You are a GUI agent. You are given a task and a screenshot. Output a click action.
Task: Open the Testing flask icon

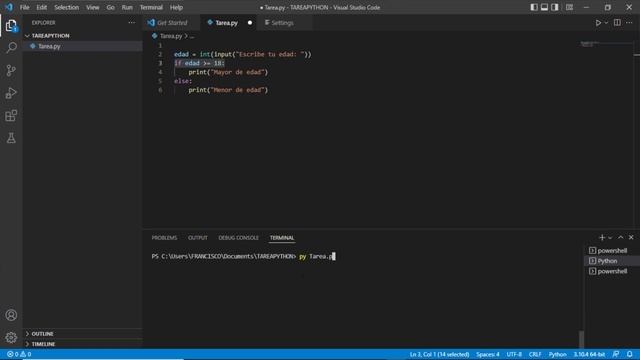(x=11, y=138)
